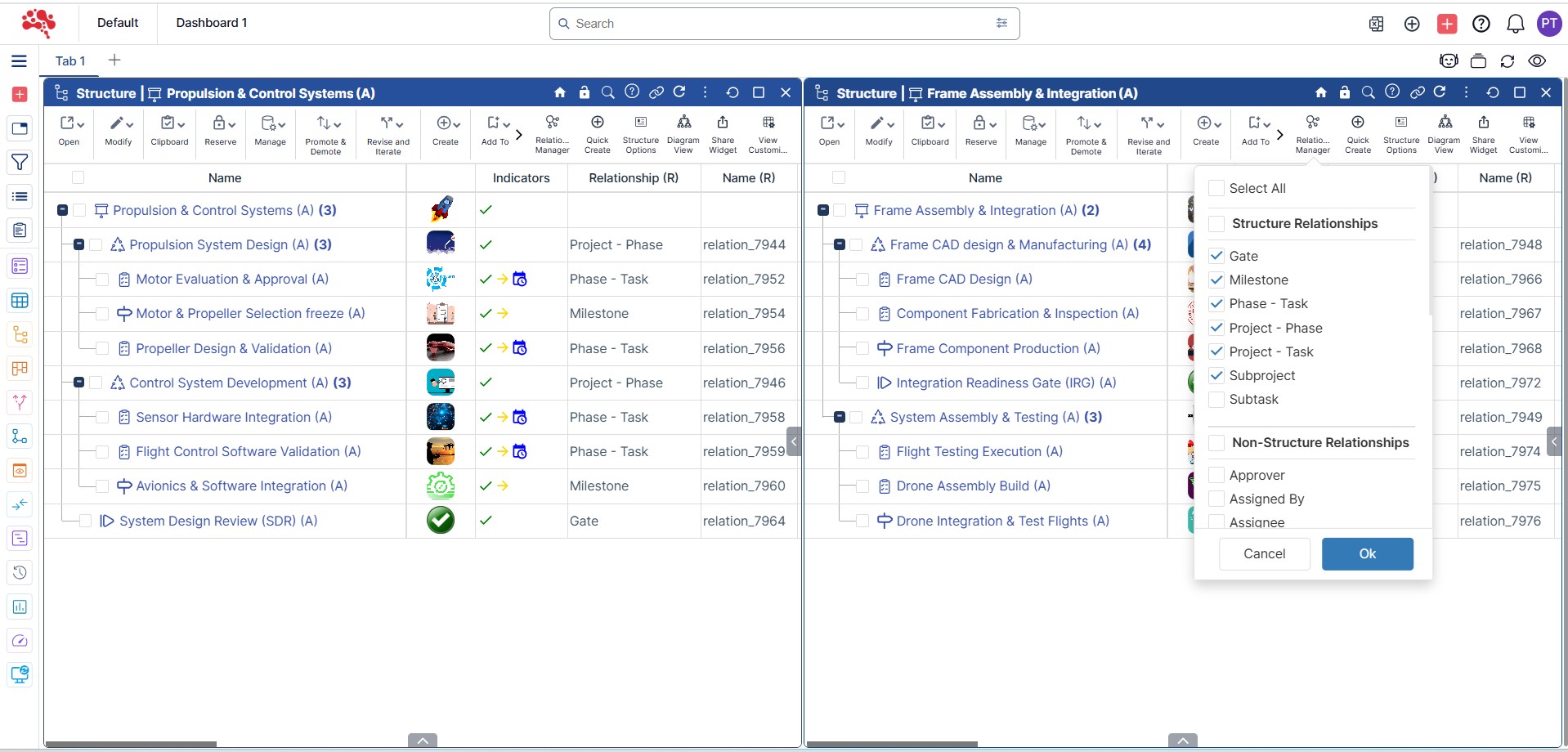Open the hamburger menu in sidebar
The height and width of the screenshot is (752, 1568).
[x=19, y=61]
